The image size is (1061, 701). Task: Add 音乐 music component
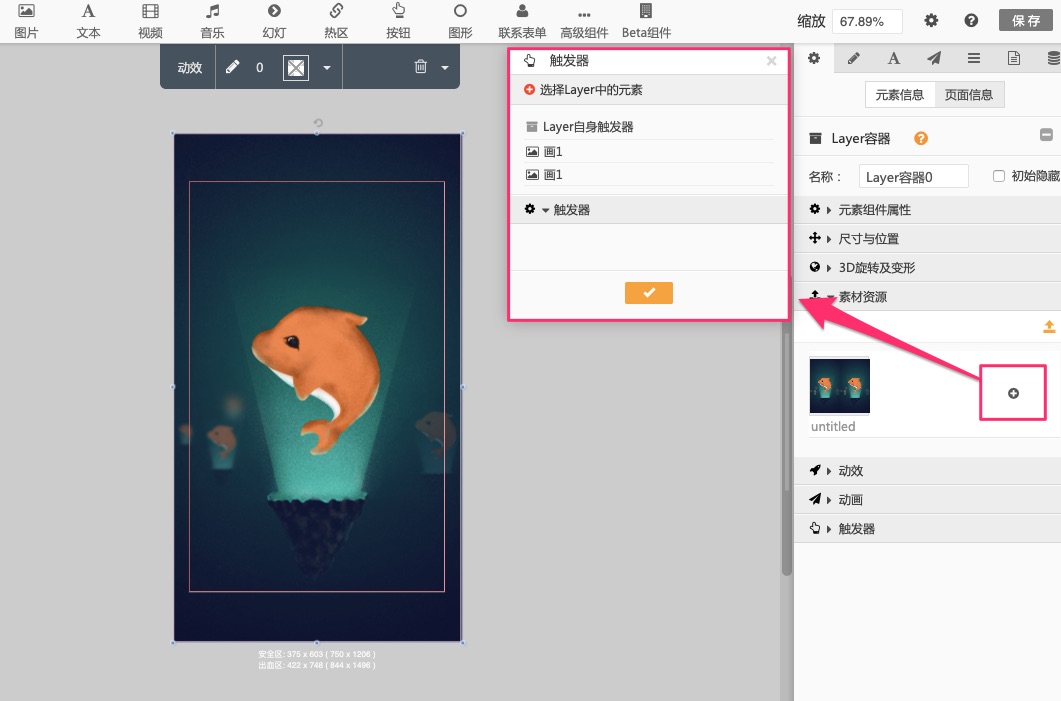[x=212, y=21]
